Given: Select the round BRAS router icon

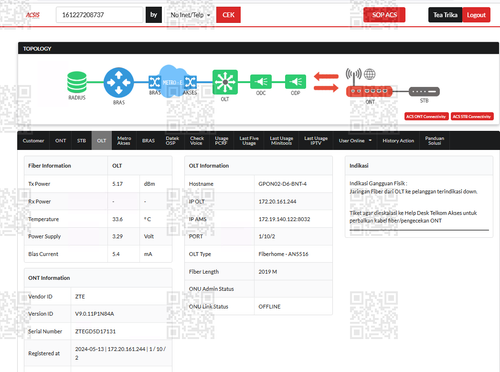Looking at the screenshot, I should click(x=119, y=82).
